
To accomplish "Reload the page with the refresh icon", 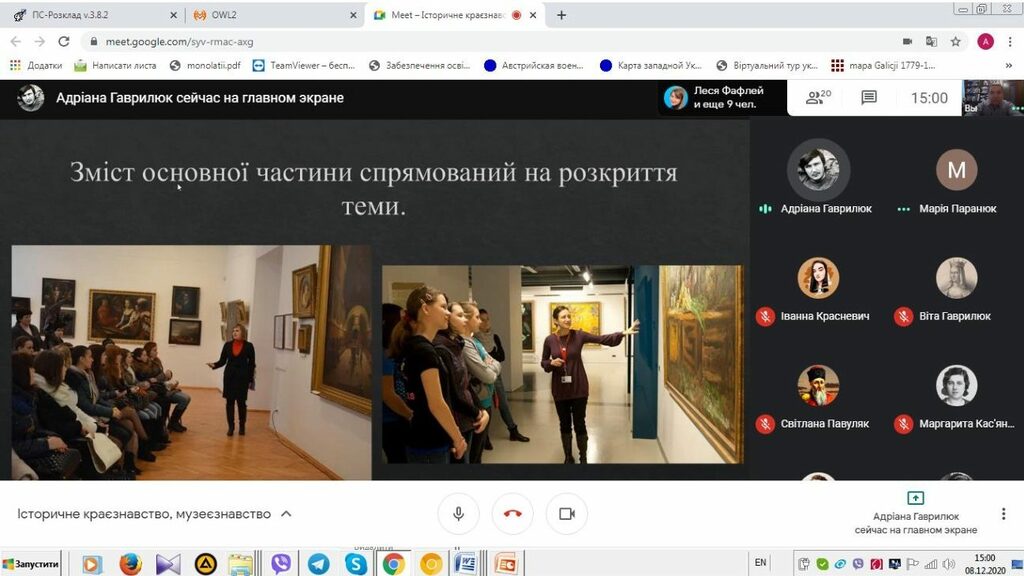I will click(64, 41).
